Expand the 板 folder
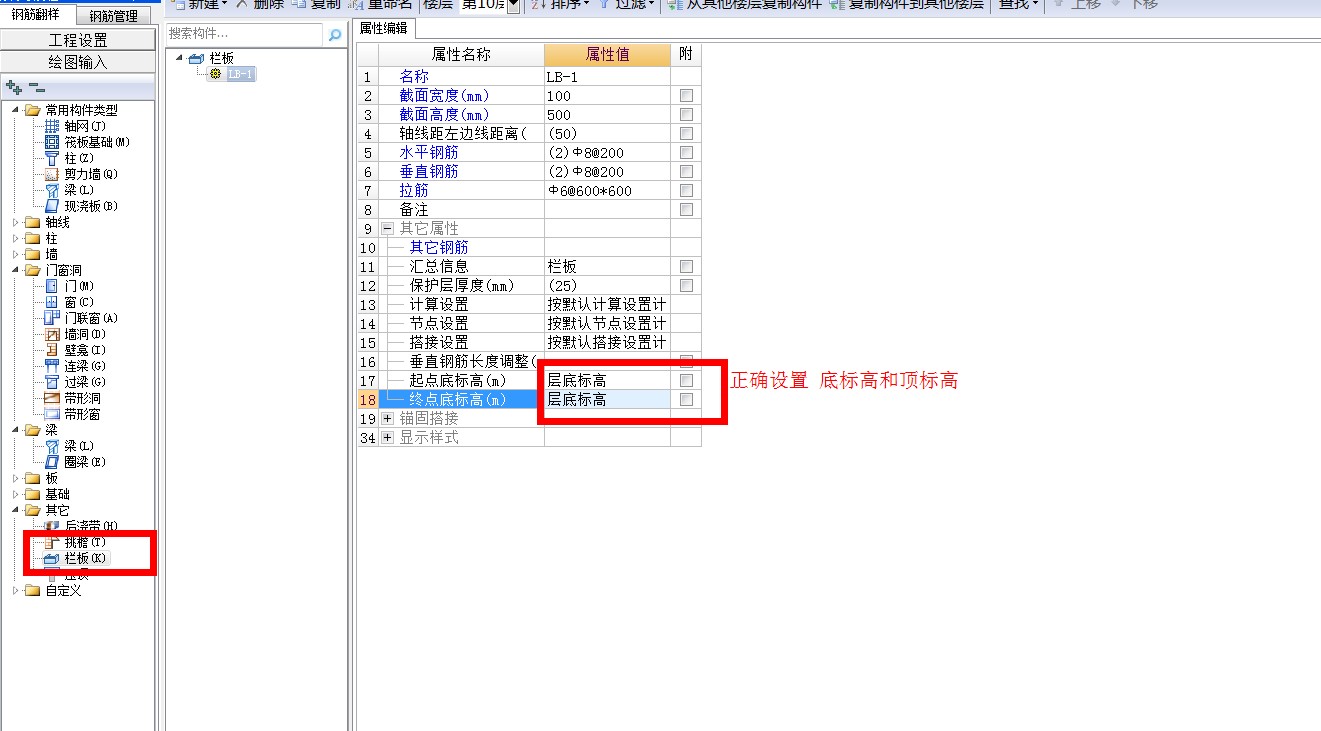This screenshot has height=731, width=1321. [x=15, y=478]
